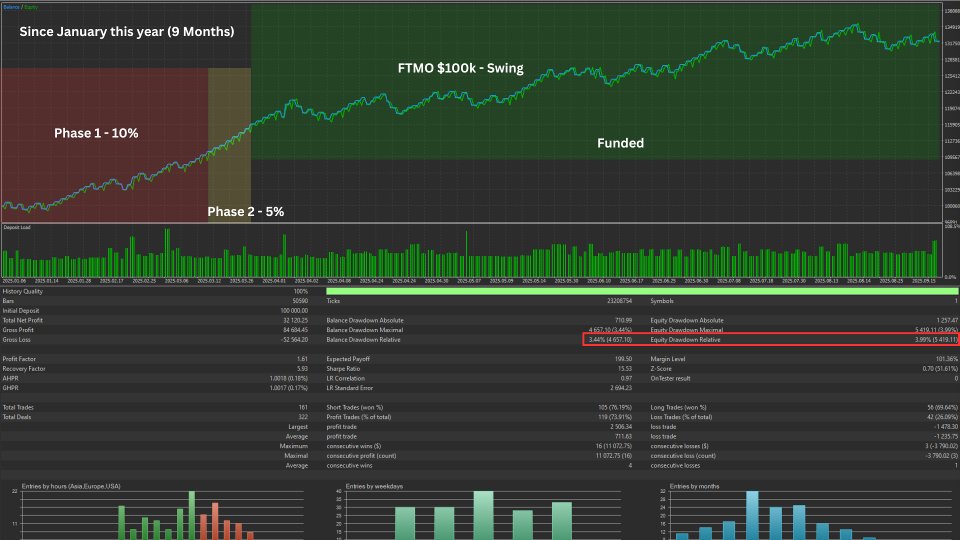Select the Equity Drawdown Relative value "3.99% (5 419.11)"
The width and height of the screenshot is (960, 540).
(936, 340)
